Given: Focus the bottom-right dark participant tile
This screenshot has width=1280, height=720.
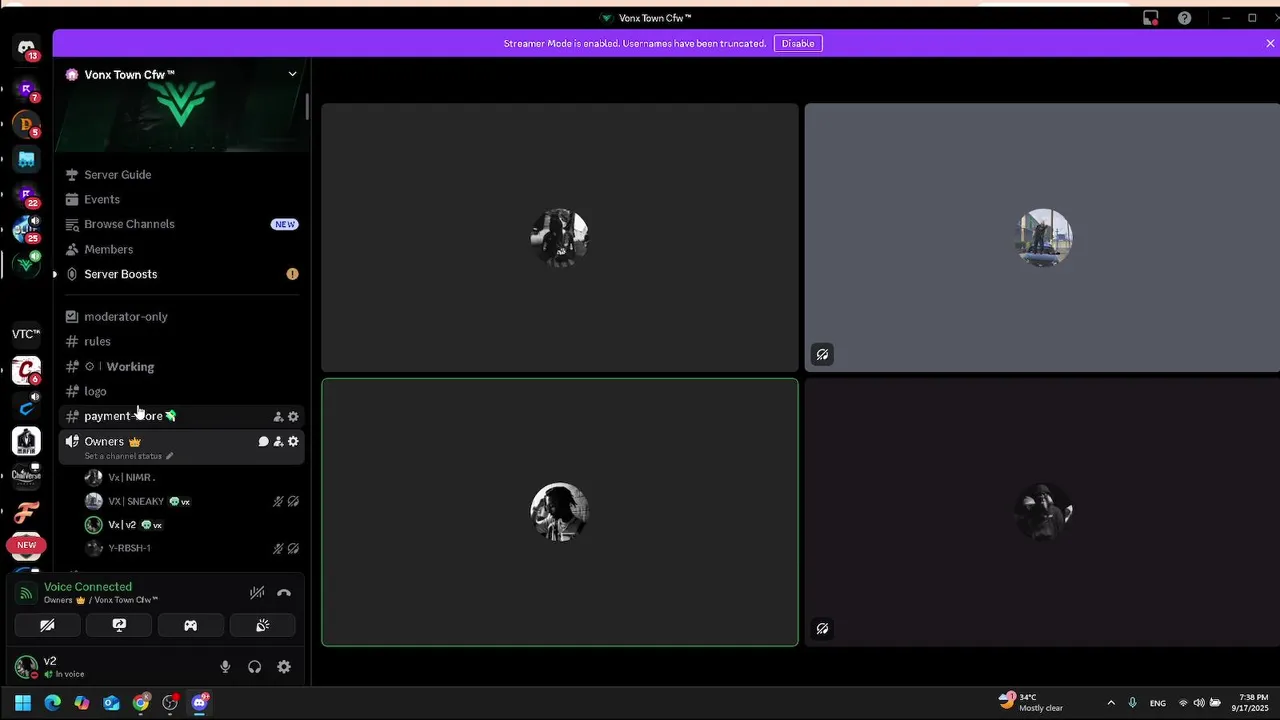Looking at the screenshot, I should pos(1042,512).
